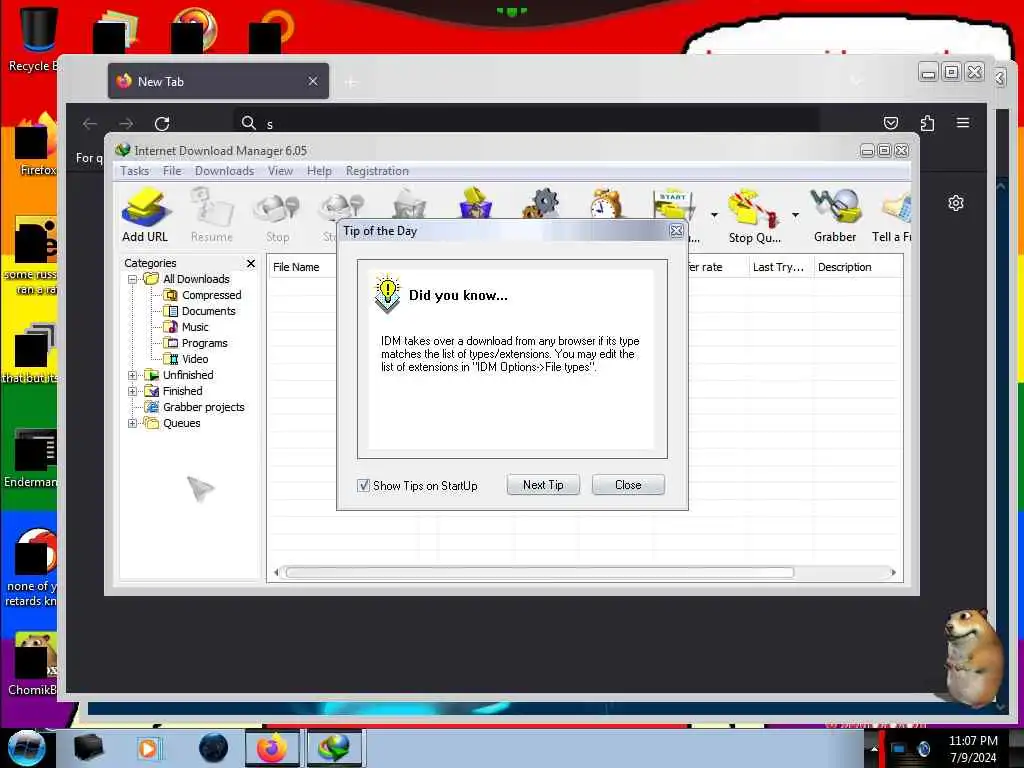
Task: Click Firefox reload button
Action: click(162, 123)
